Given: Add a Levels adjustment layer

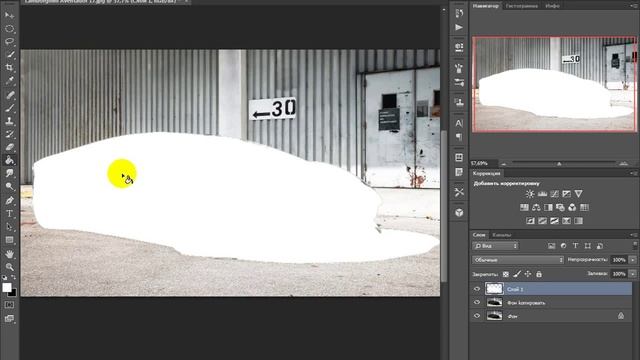Looking at the screenshot, I should click(542, 194).
